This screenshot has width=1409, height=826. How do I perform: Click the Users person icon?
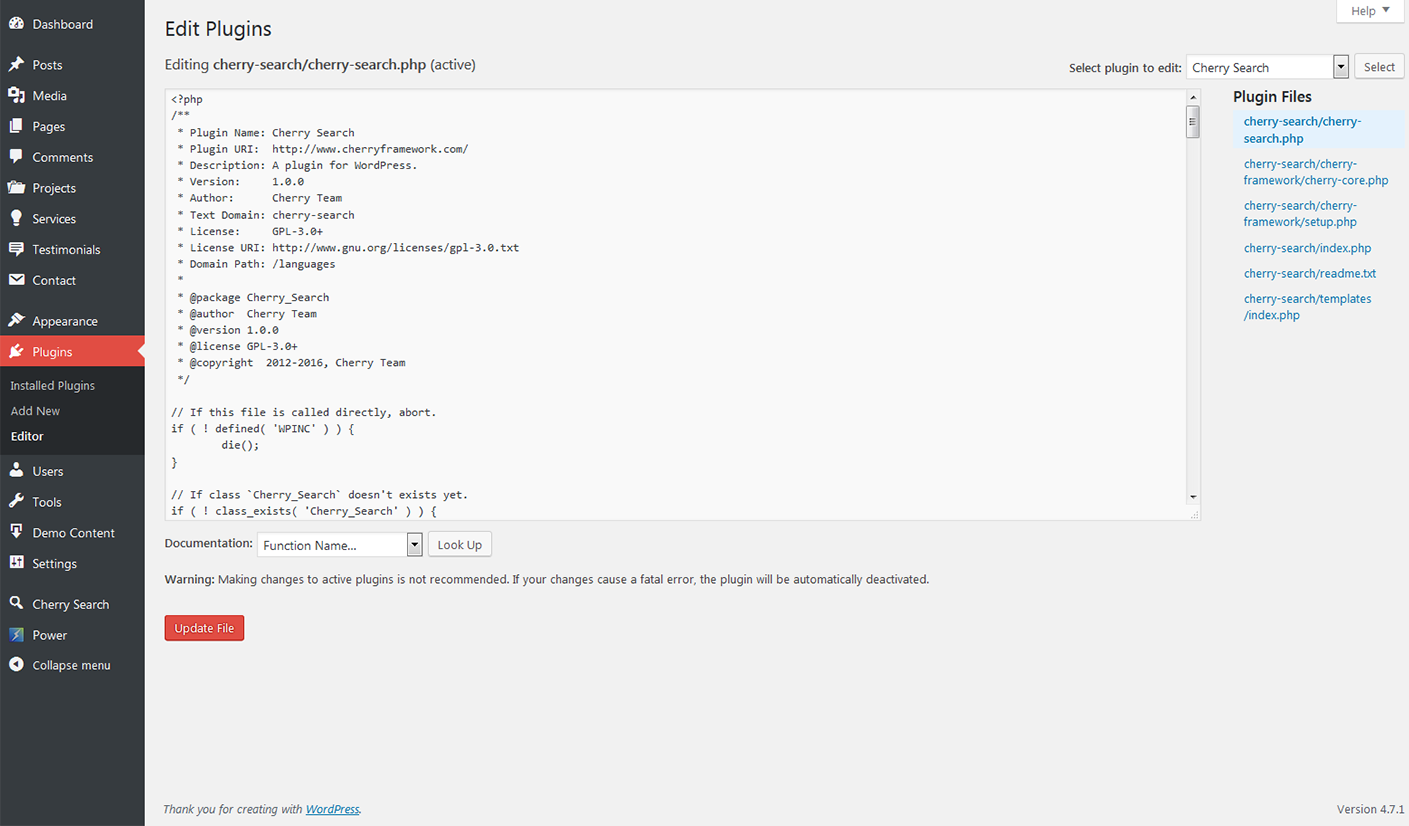point(16,471)
